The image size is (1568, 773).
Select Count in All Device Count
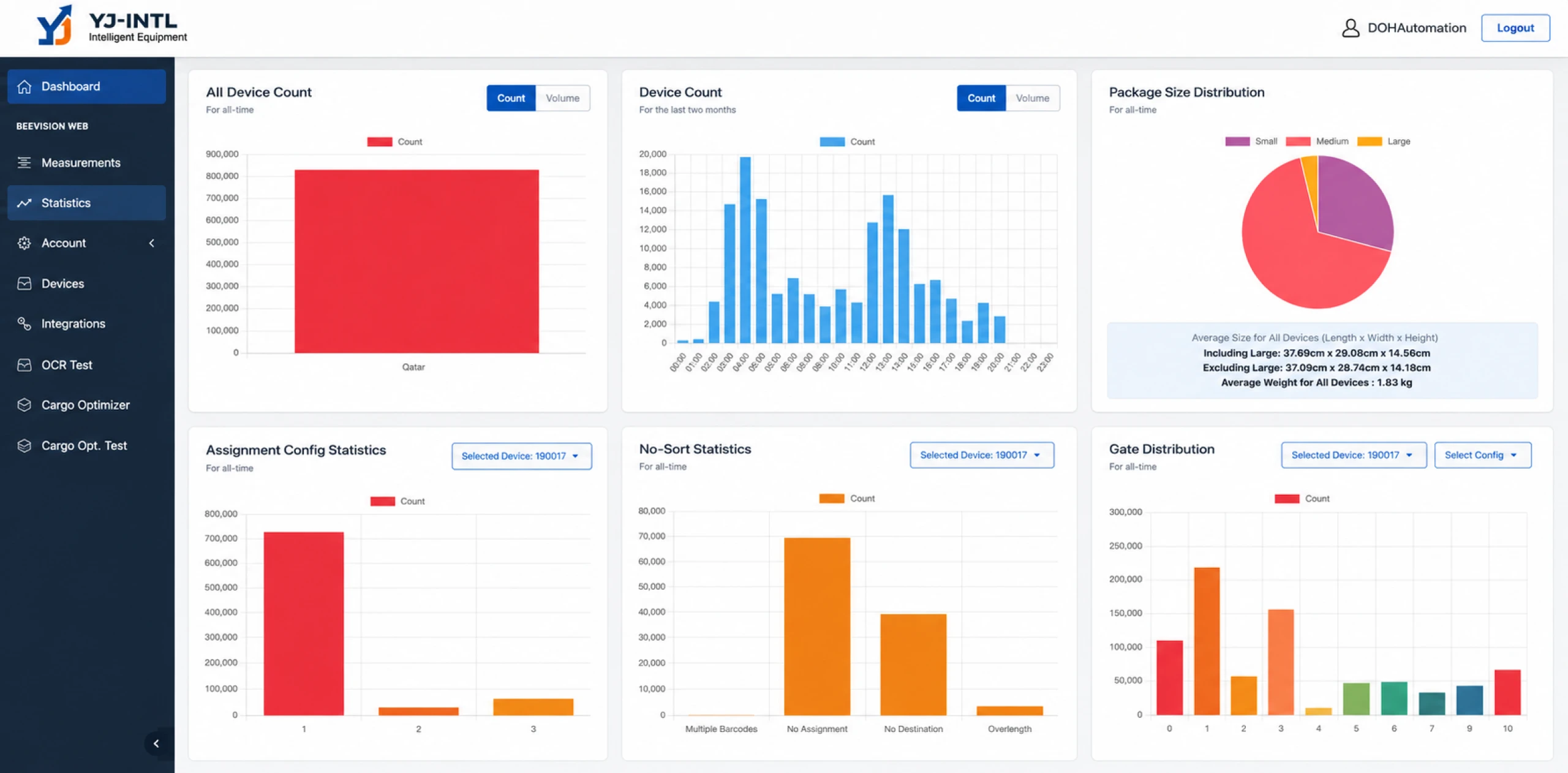pos(511,98)
